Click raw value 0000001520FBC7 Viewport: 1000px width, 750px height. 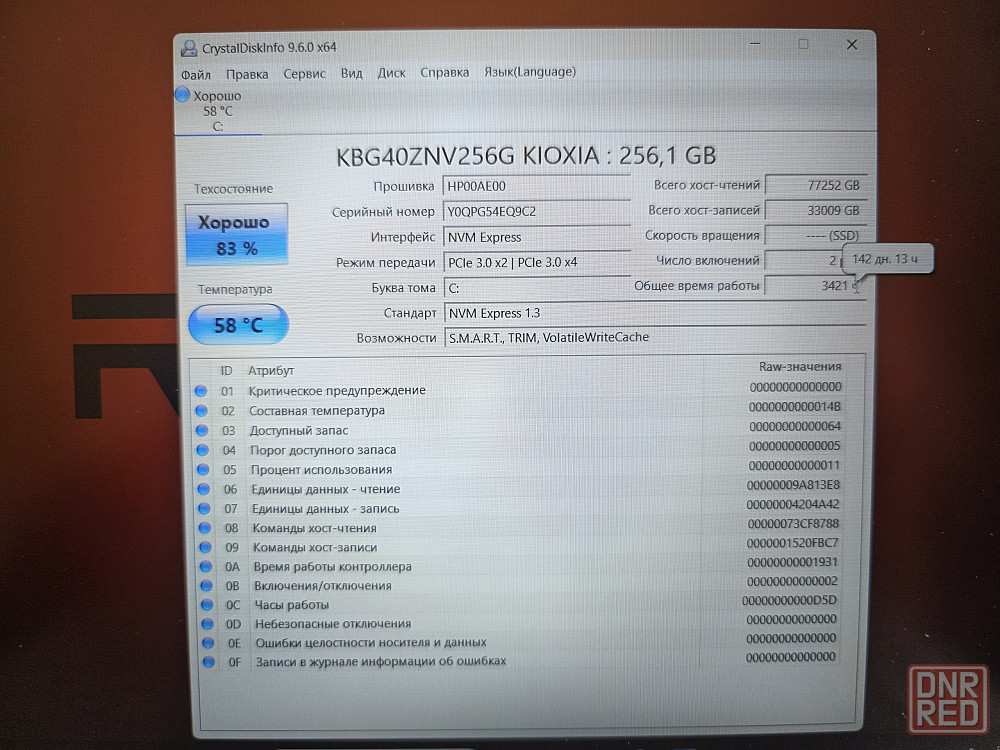point(793,543)
